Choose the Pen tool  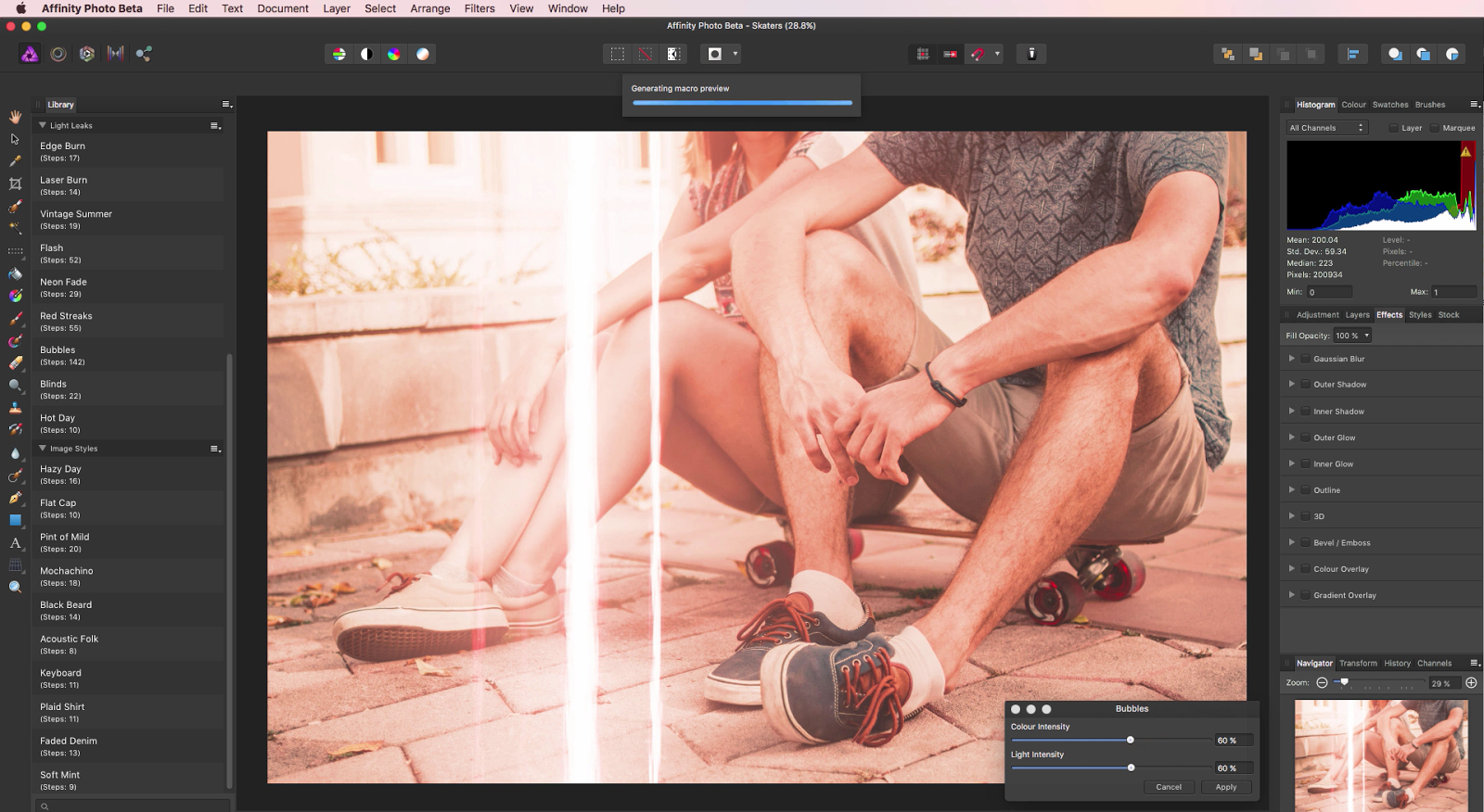tap(15, 498)
